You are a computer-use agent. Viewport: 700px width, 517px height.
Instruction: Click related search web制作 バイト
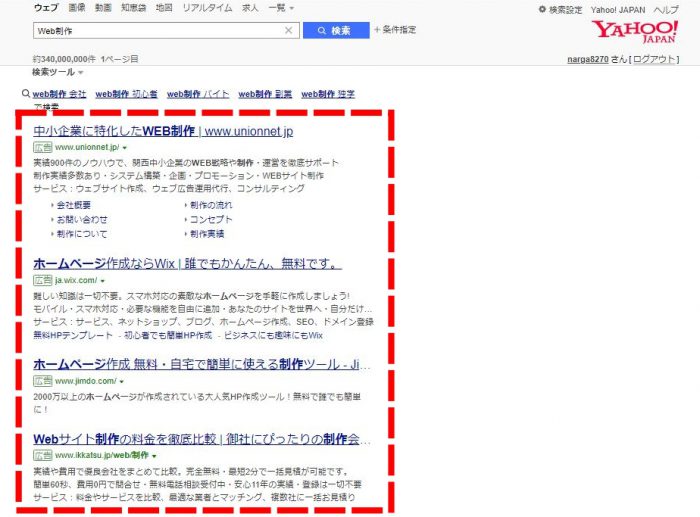pos(198,94)
